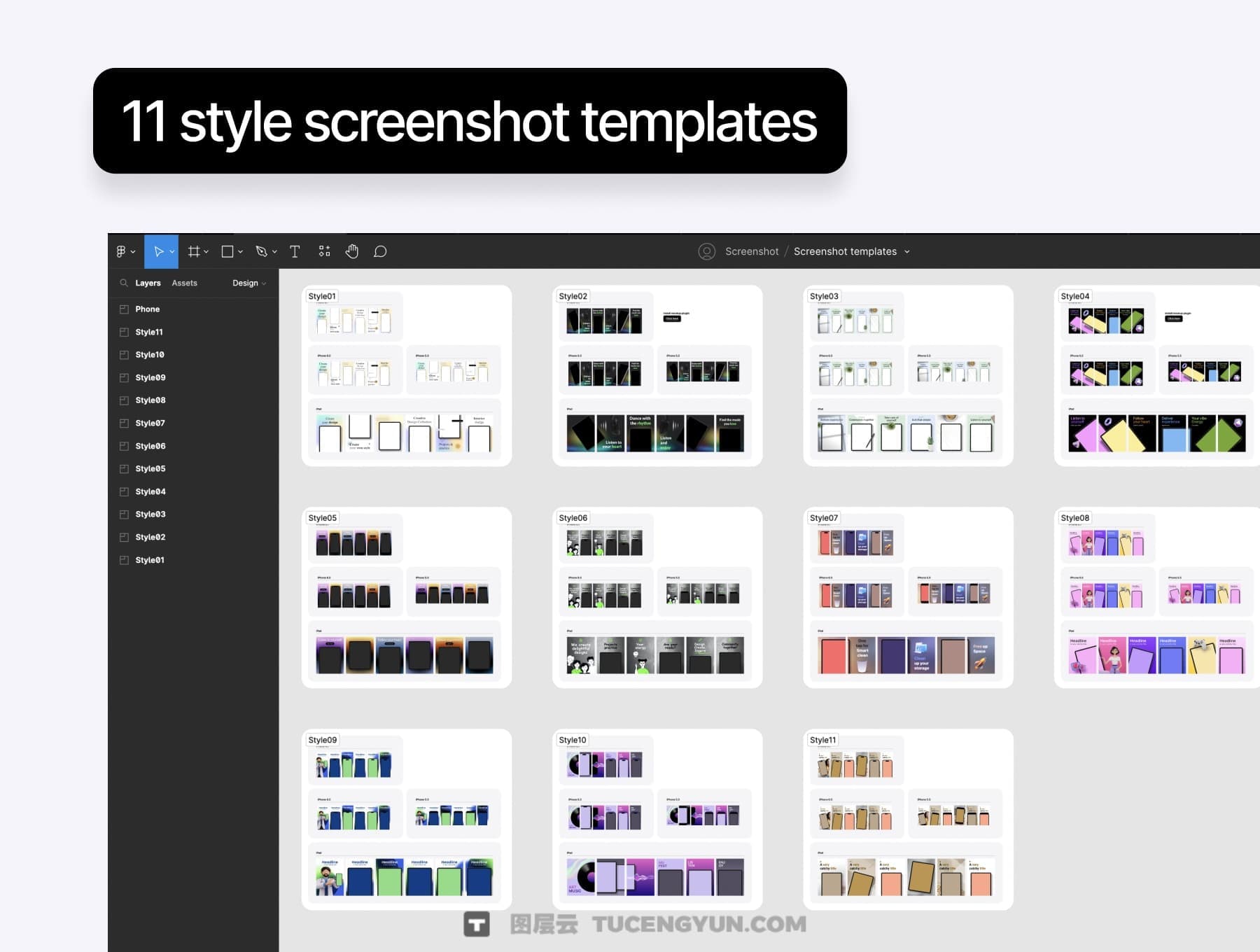Open the Resources and components panel
The image size is (1260, 952).
(324, 251)
